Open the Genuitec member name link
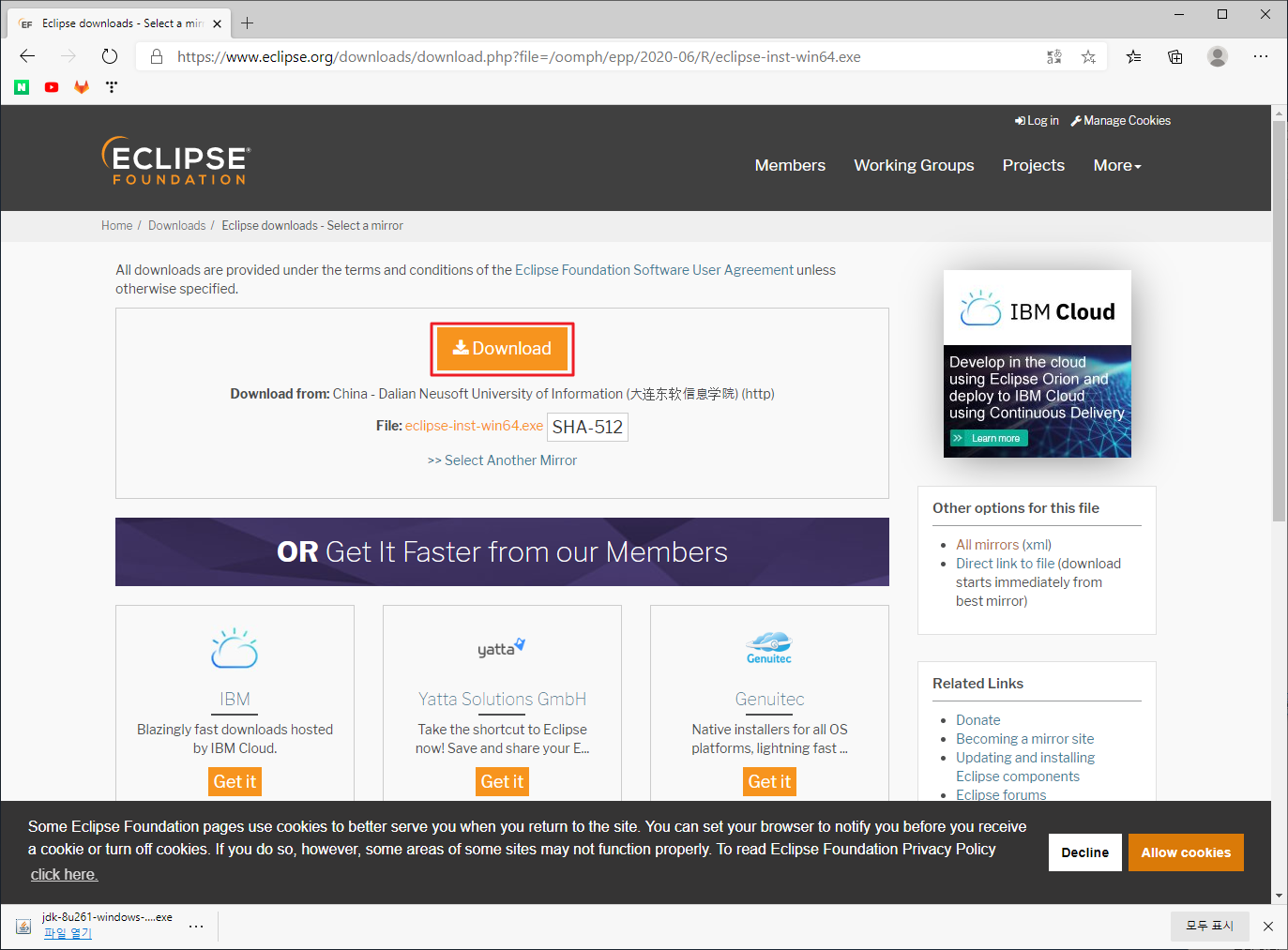 pos(769,699)
